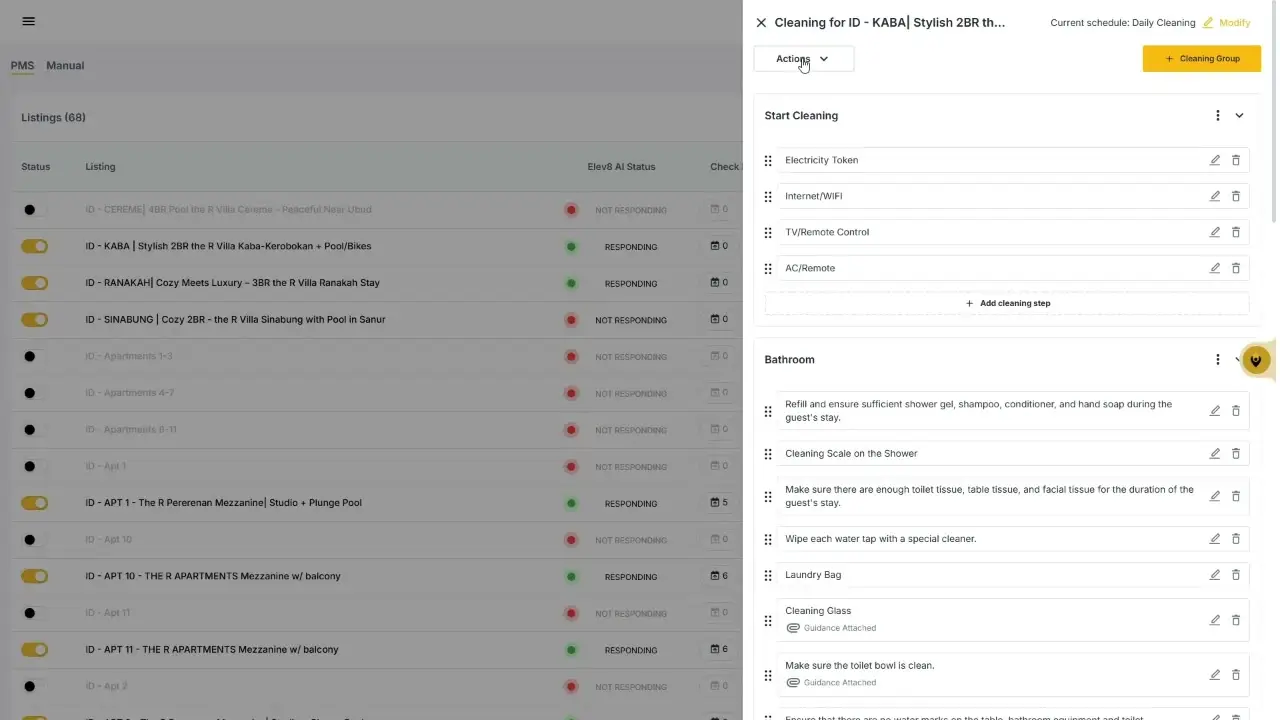
Task: Delete the Wipe each water tap step
Action: click(x=1236, y=539)
